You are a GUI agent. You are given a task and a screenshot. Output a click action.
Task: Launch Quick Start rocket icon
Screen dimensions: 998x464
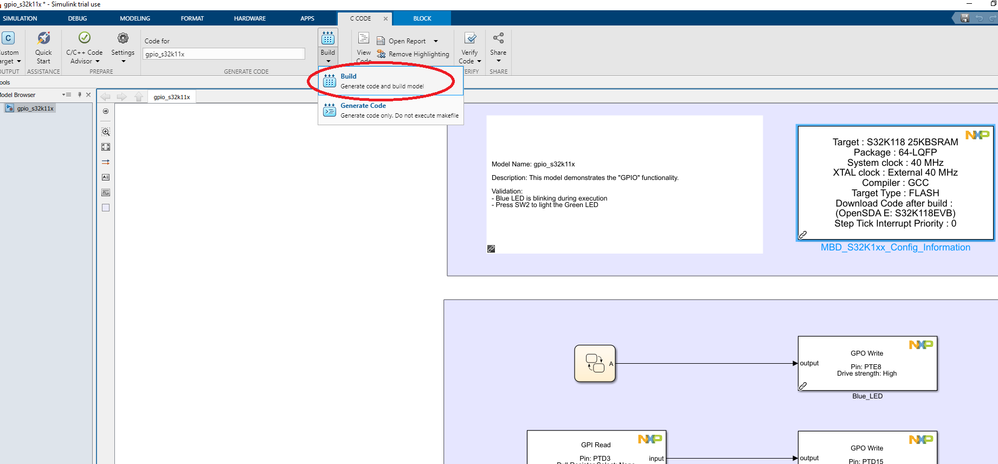(43, 38)
